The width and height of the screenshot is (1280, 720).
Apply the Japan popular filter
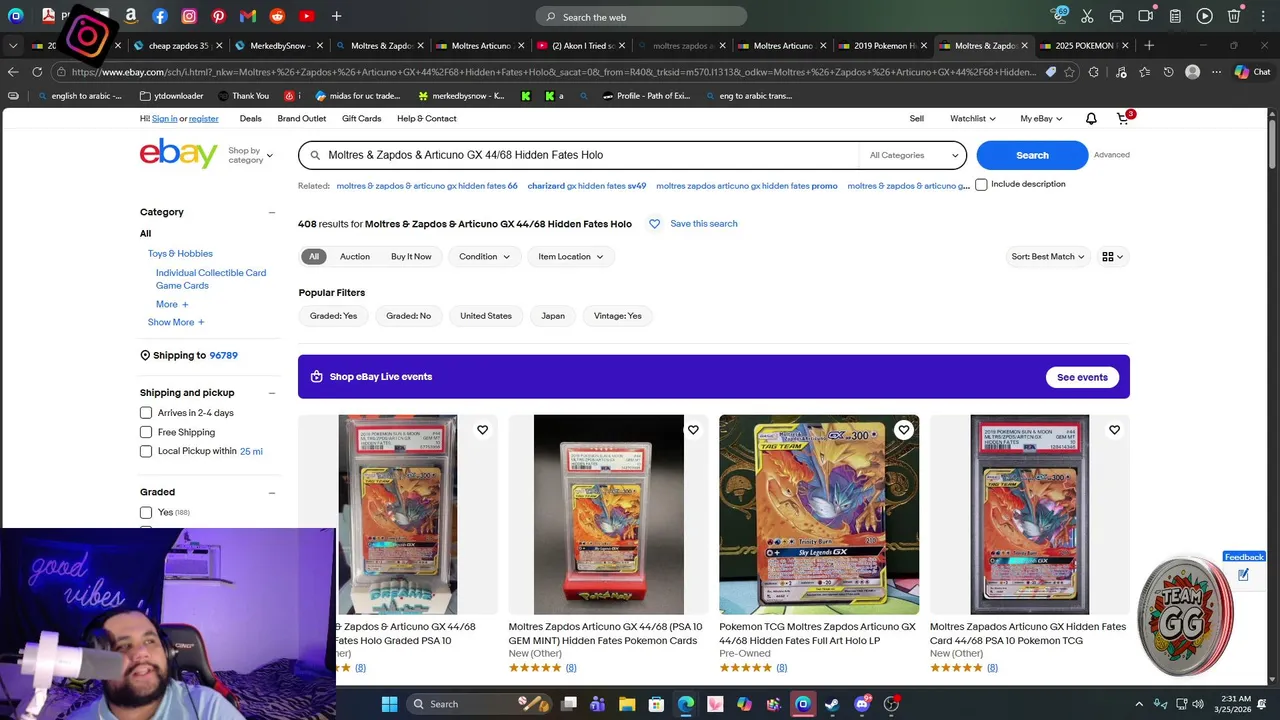(x=553, y=316)
